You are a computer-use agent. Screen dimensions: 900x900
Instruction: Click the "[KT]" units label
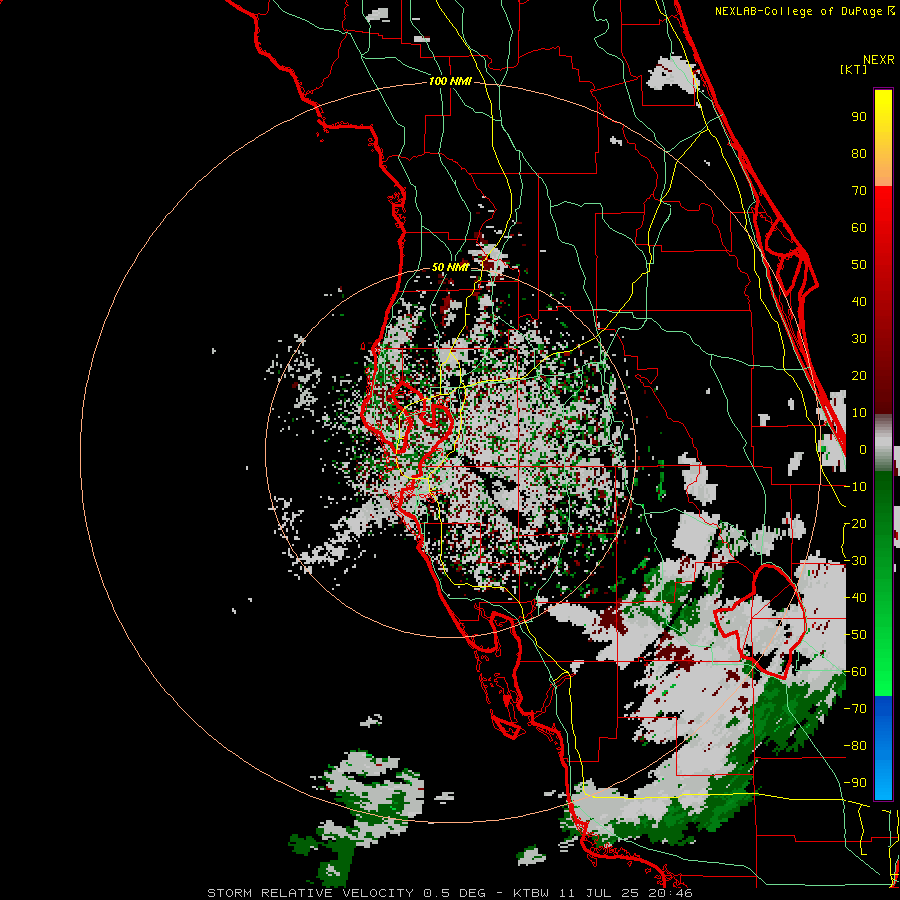[x=854, y=69]
